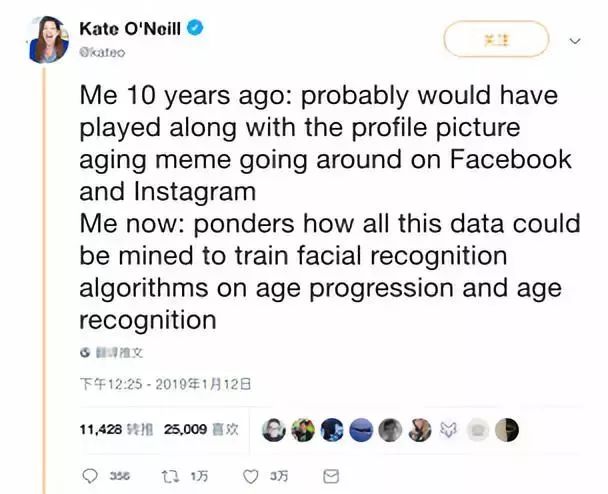Click the fox-logo liker avatar

449,429
